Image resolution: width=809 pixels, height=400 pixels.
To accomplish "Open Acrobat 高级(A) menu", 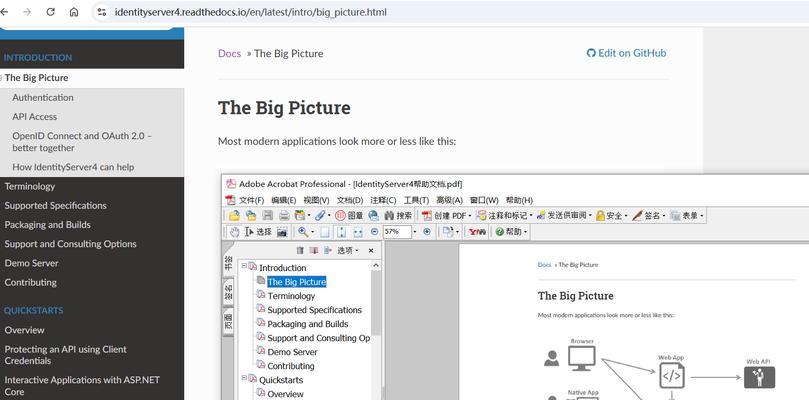I will point(449,200).
